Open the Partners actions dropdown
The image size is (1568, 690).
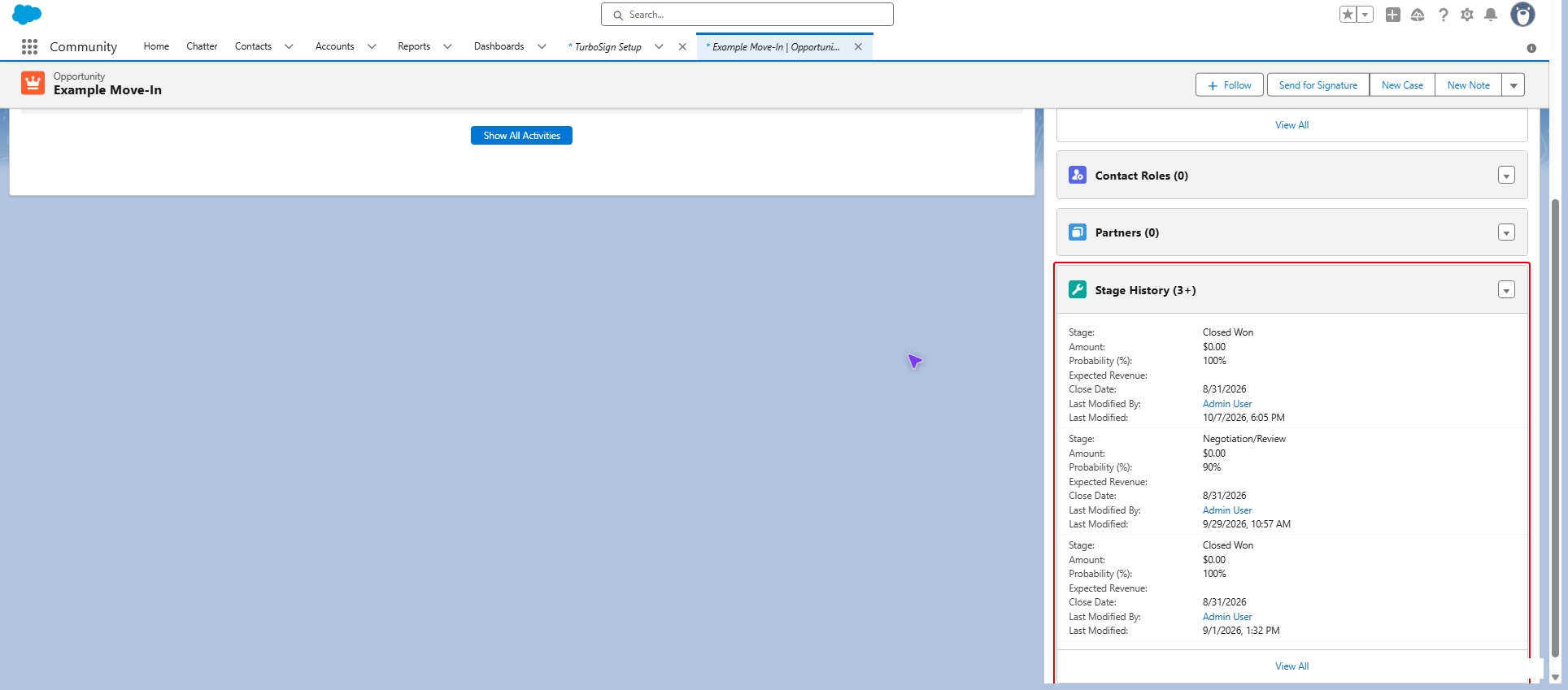click(x=1506, y=232)
